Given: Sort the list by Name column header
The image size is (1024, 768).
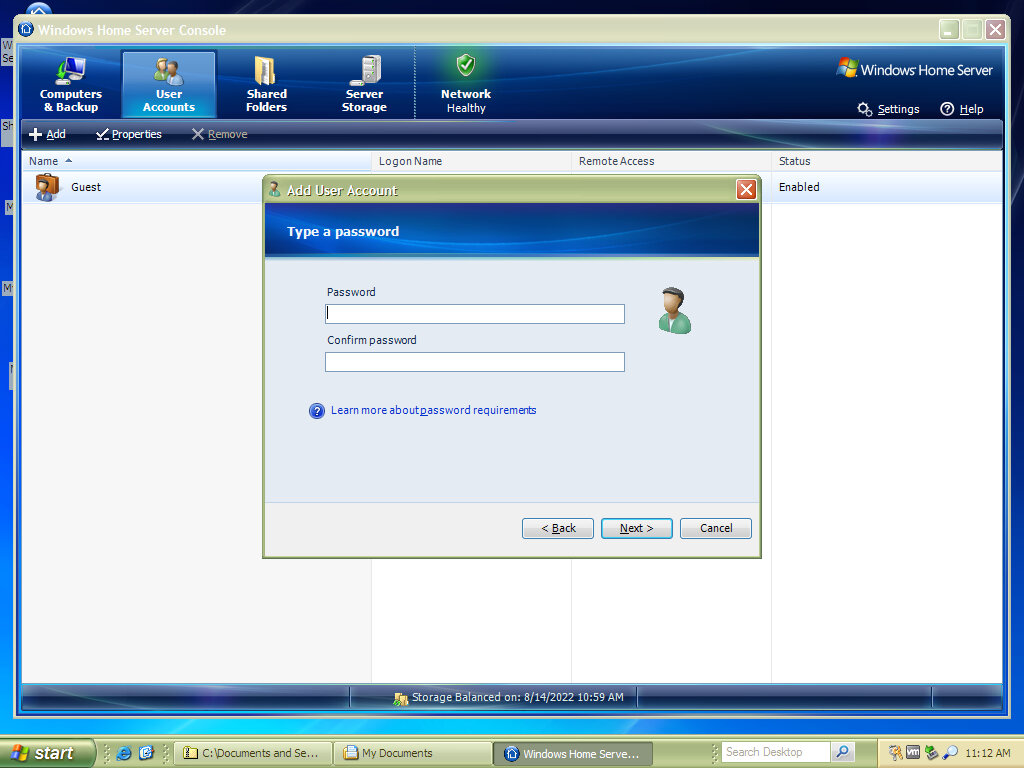Looking at the screenshot, I should [x=44, y=161].
